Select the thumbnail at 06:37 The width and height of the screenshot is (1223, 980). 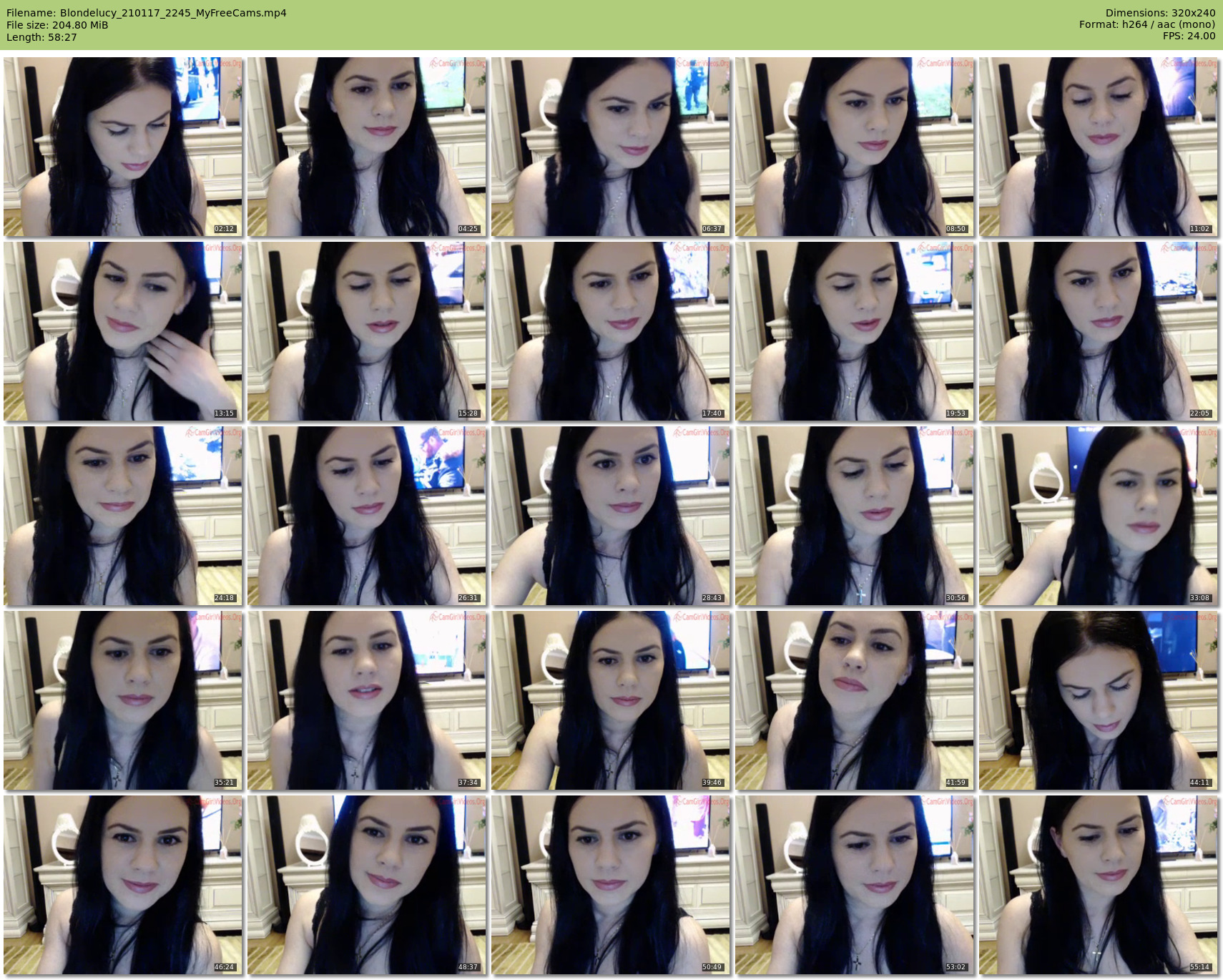(x=611, y=147)
